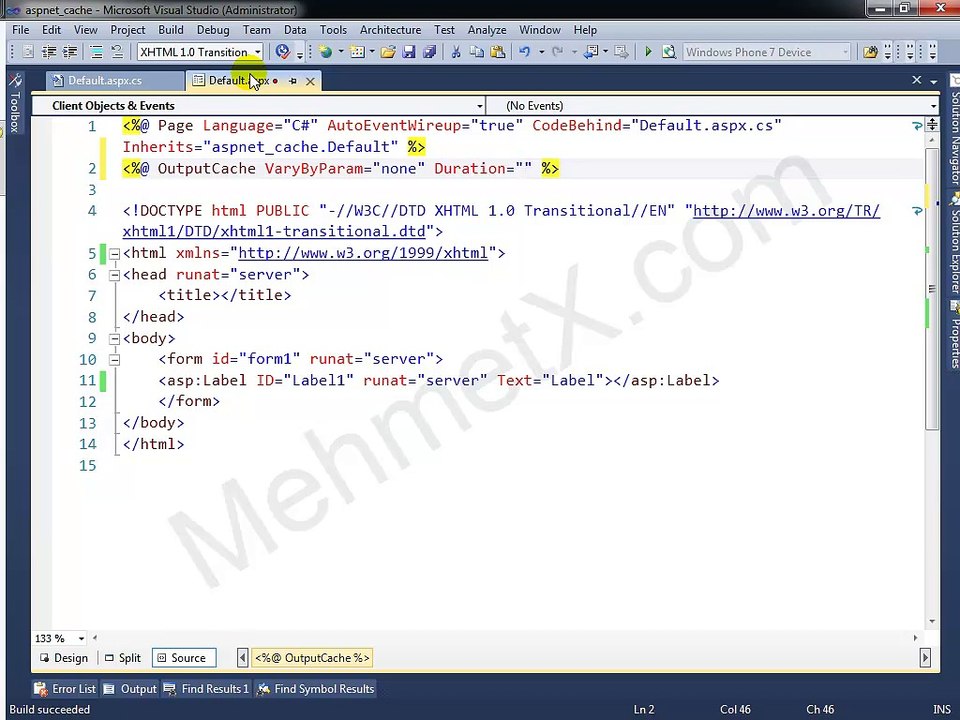
Task: Click the Save All icon
Action: click(x=430, y=52)
